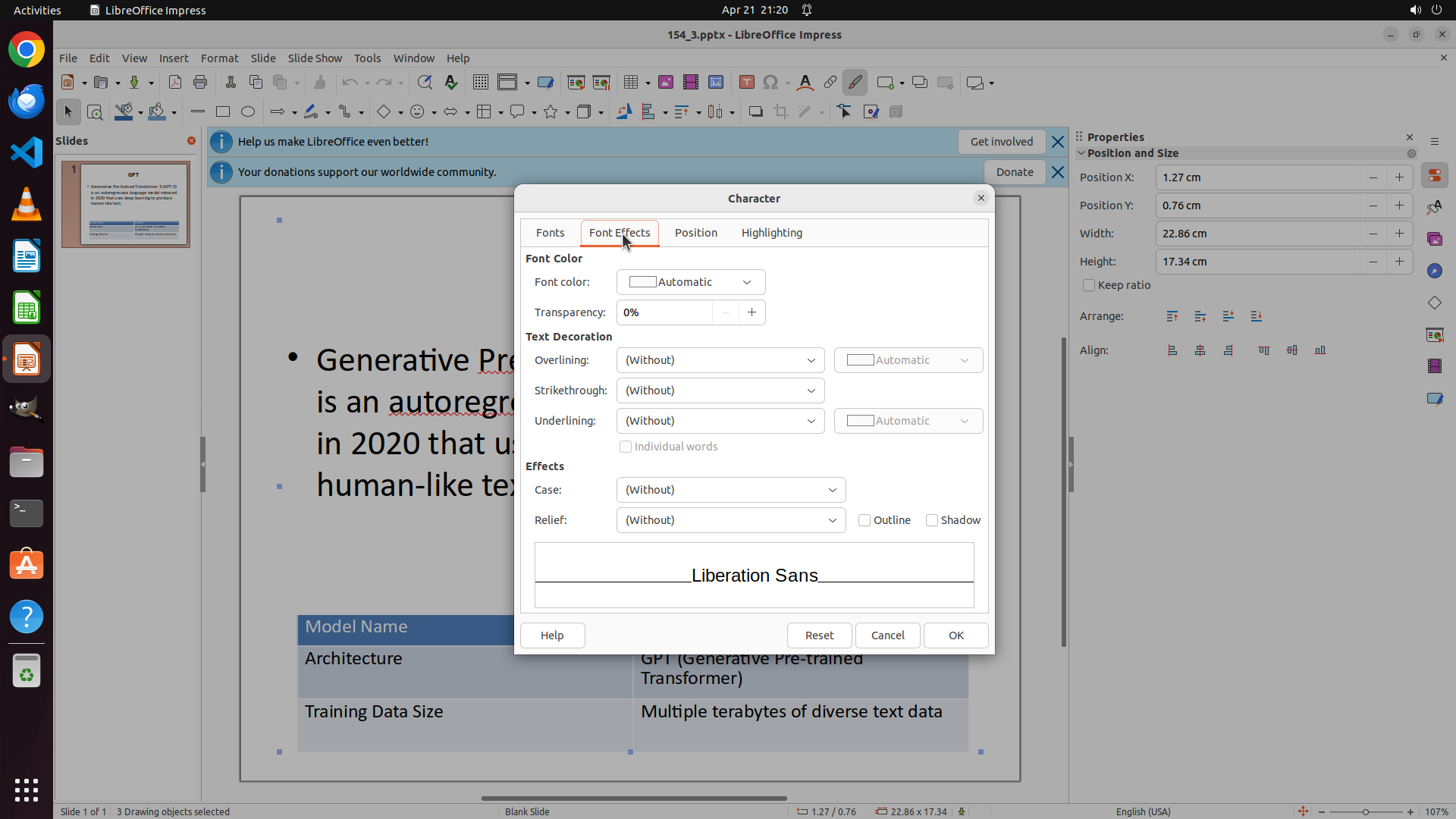The height and width of the screenshot is (819, 1456).
Task: Open the Strikethrough dropdown
Action: point(720,391)
